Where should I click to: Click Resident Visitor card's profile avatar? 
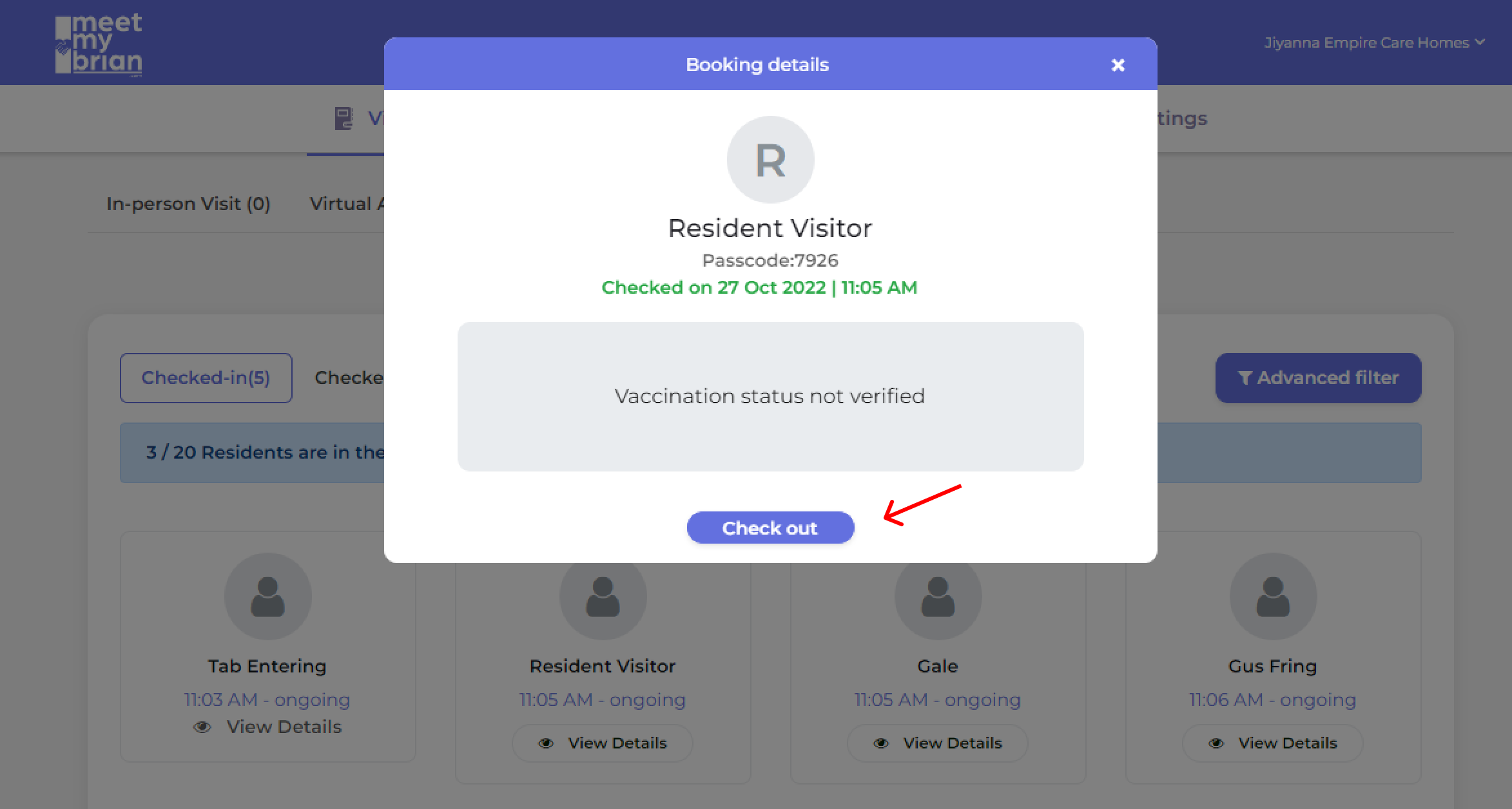coord(603,596)
